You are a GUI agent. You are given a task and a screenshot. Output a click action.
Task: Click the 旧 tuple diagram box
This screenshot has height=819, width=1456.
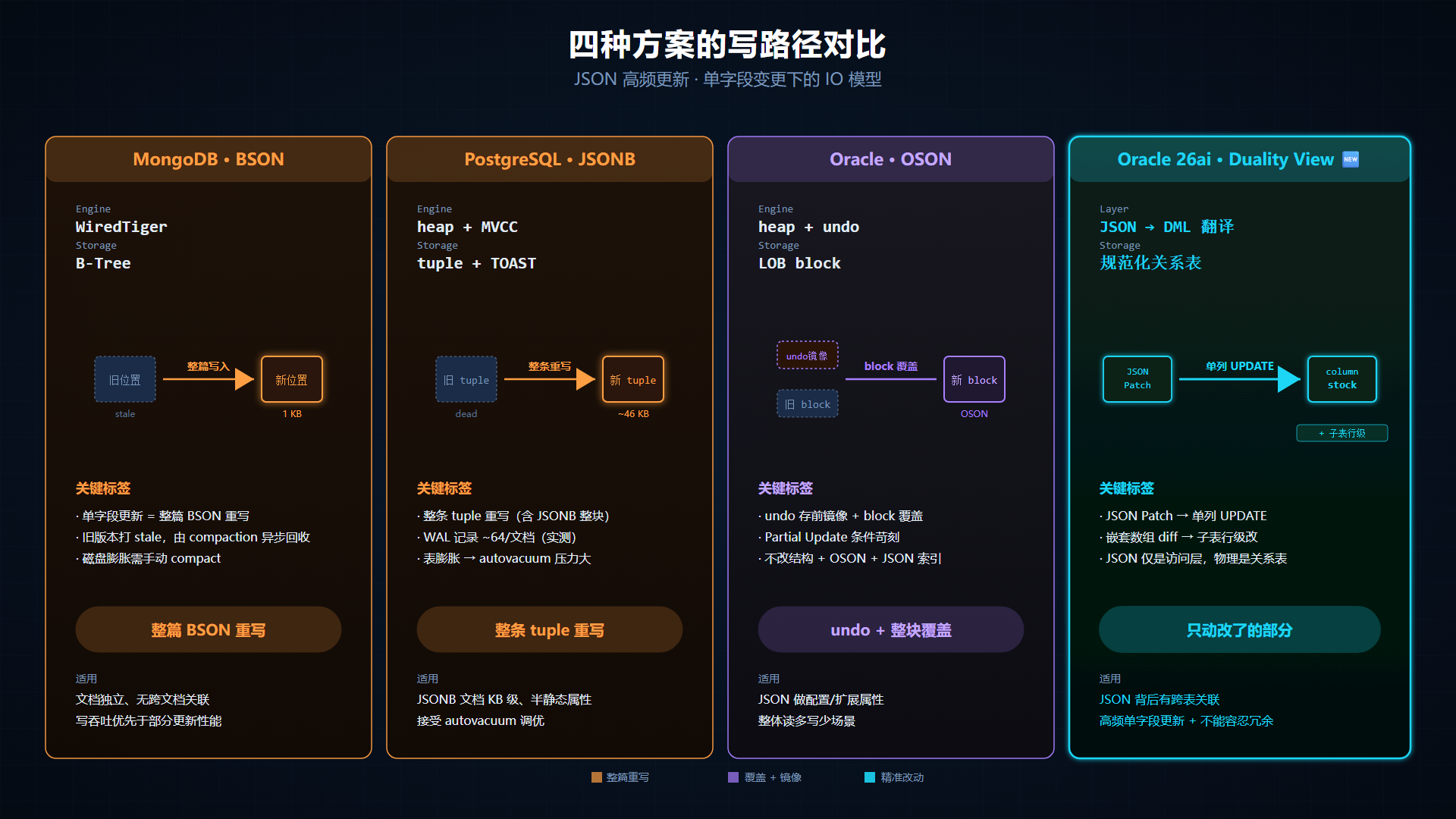466,379
